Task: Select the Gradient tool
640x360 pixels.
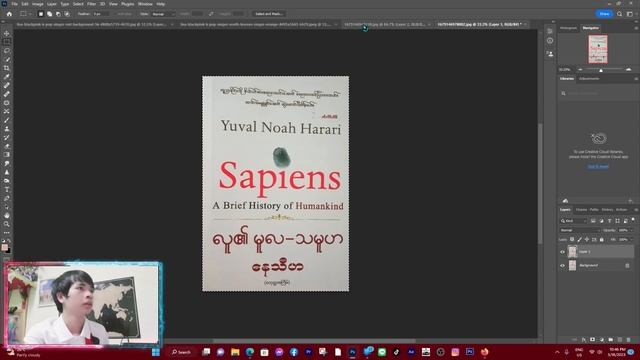Action: tap(7, 155)
